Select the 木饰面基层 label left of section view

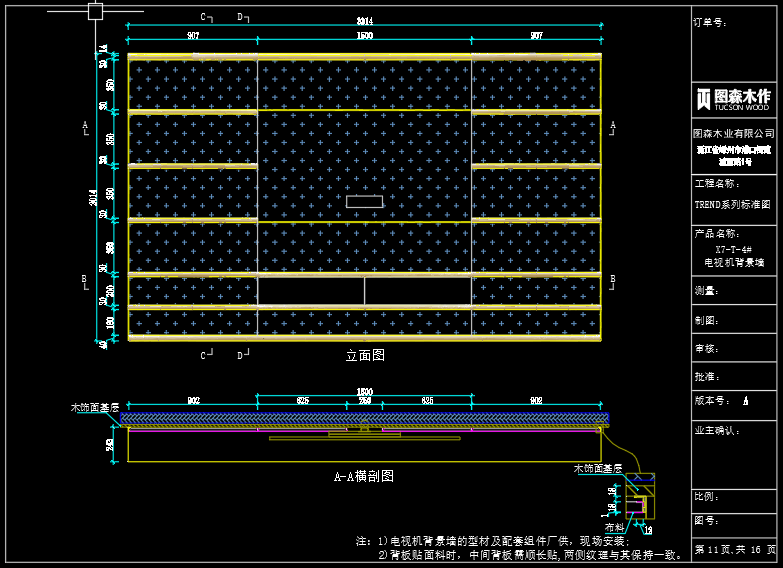pos(94,408)
